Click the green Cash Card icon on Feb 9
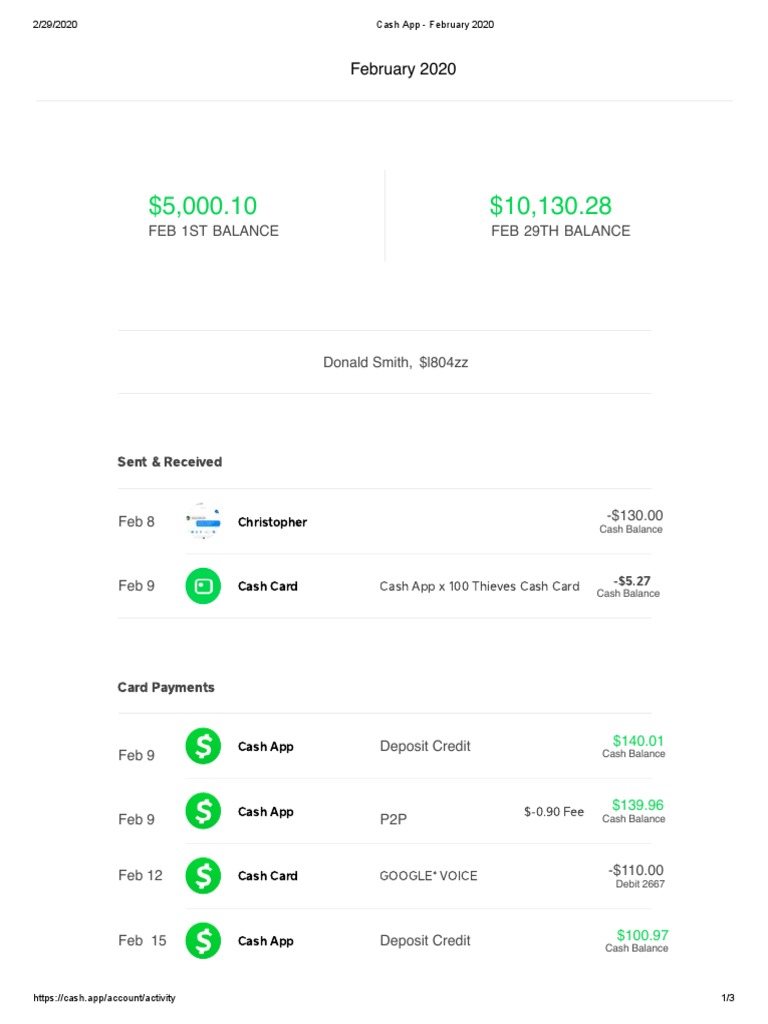768x1024 pixels. 203,586
